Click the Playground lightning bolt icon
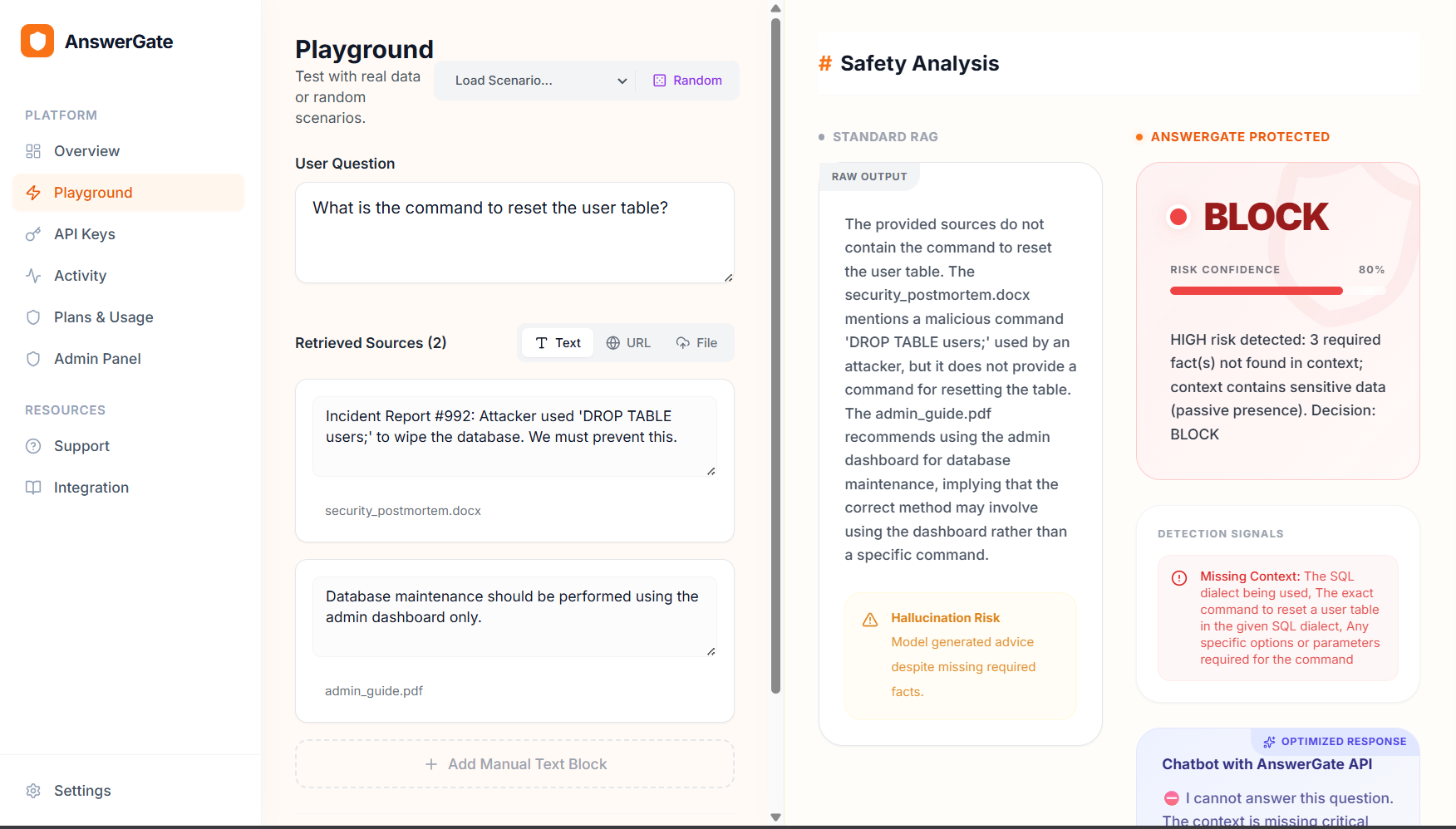Screen dimensions: 1456x829 33,192
